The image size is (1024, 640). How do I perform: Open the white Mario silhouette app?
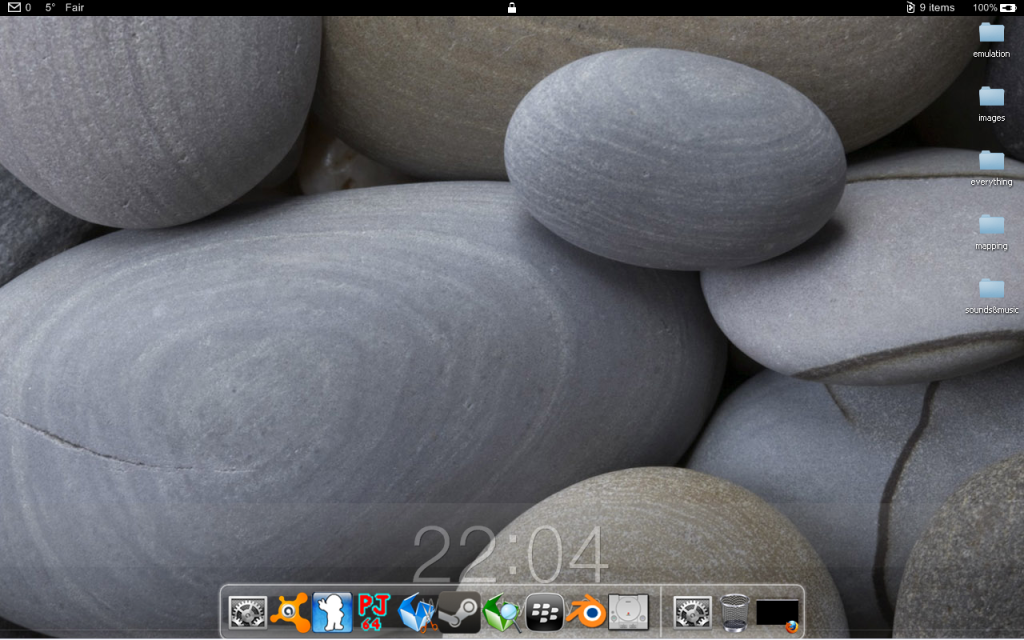point(332,612)
